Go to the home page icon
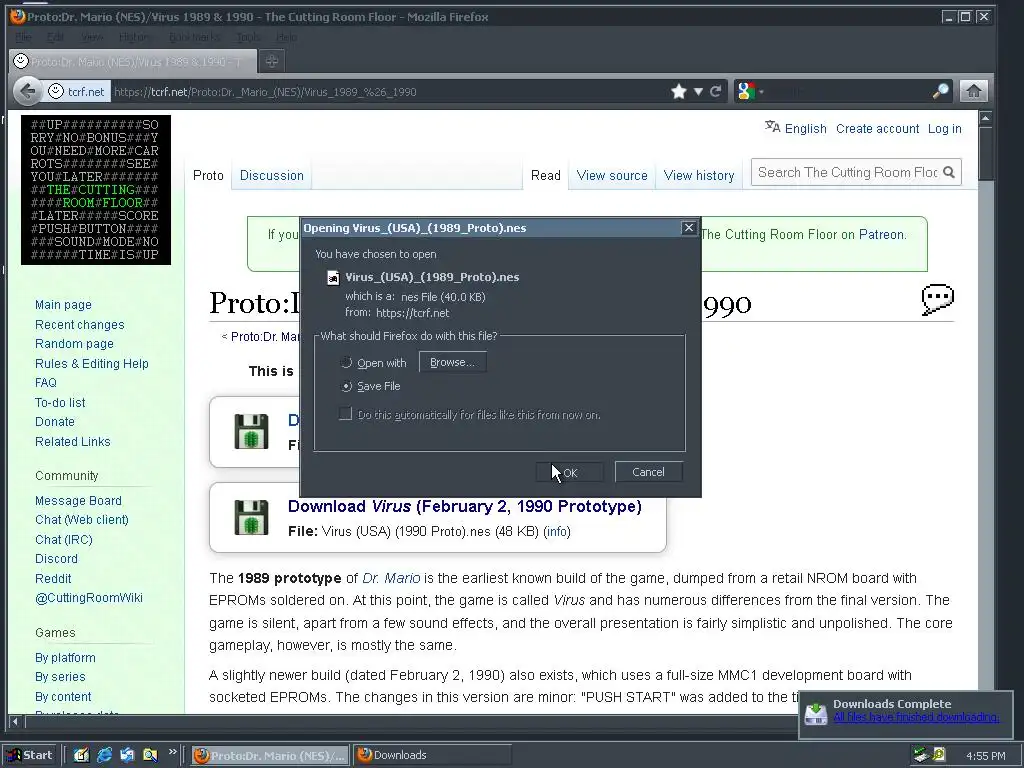The height and width of the screenshot is (768, 1024). [x=973, y=91]
